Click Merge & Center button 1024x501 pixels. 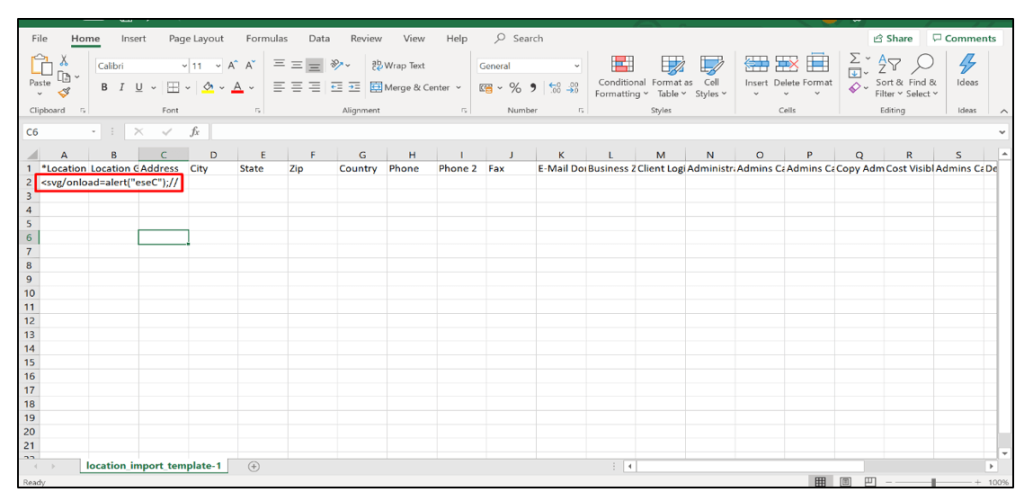tap(410, 87)
